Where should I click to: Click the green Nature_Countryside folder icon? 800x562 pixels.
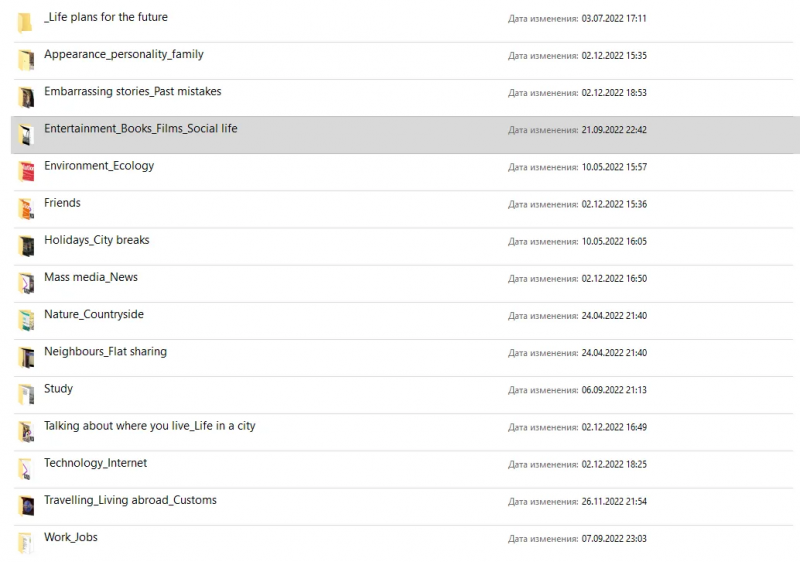click(26, 320)
